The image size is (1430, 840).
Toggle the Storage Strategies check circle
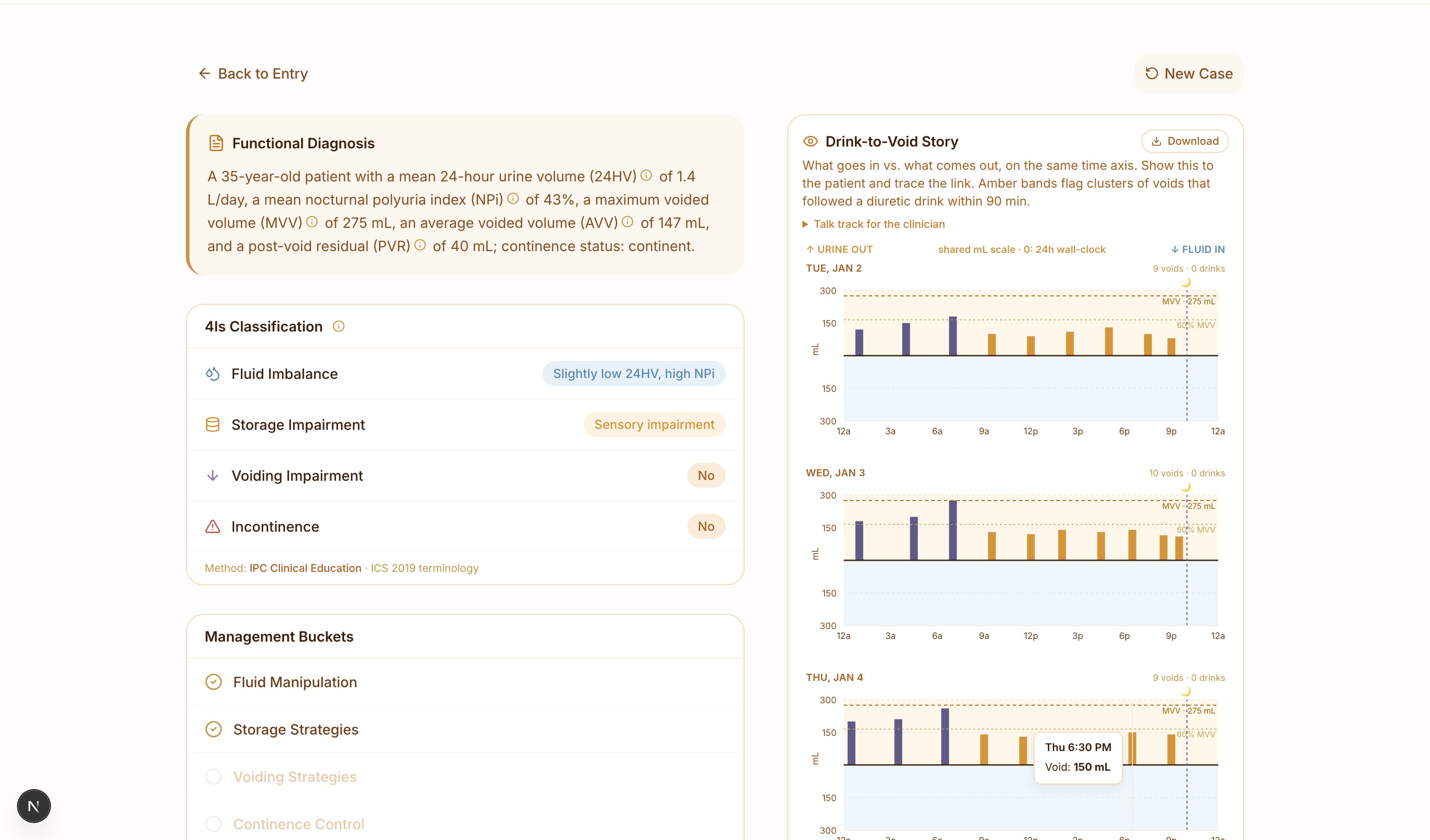click(213, 729)
